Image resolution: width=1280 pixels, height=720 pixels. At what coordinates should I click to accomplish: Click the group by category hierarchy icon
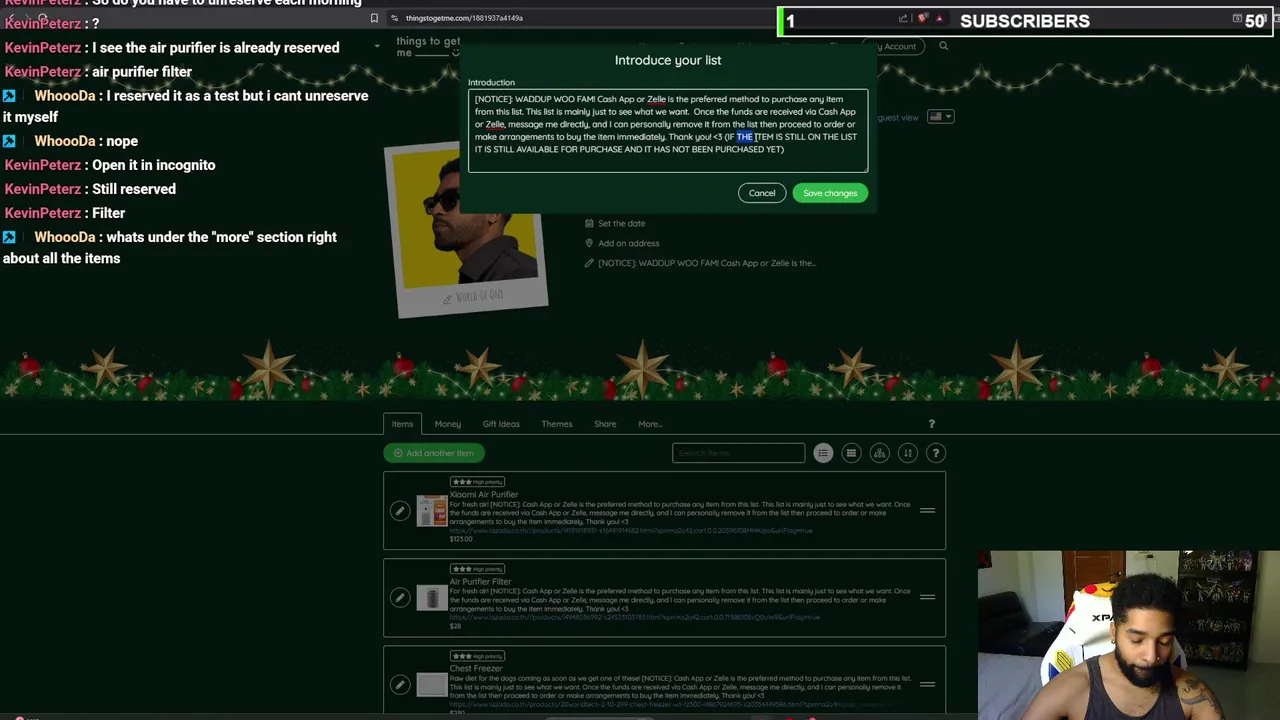pos(879,453)
